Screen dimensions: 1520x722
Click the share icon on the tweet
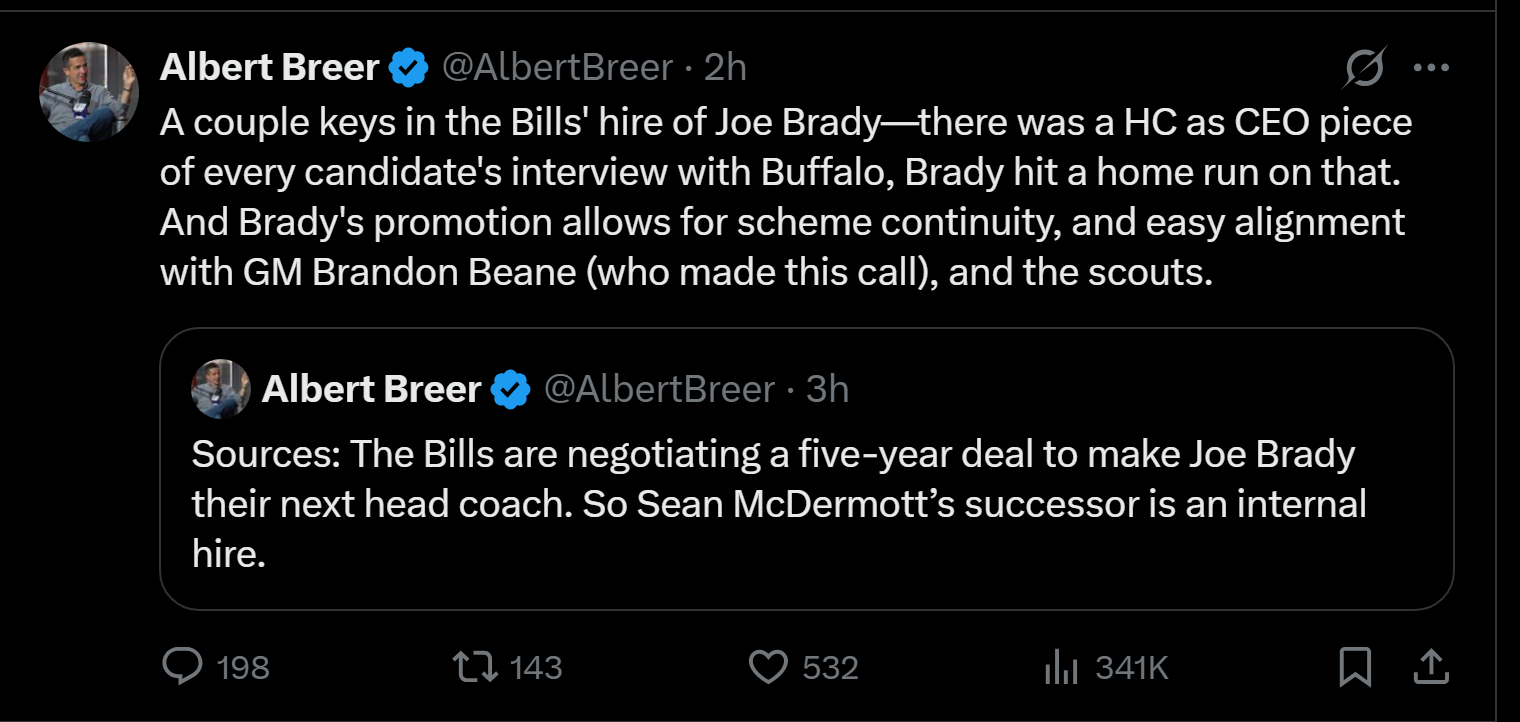[x=1430, y=667]
